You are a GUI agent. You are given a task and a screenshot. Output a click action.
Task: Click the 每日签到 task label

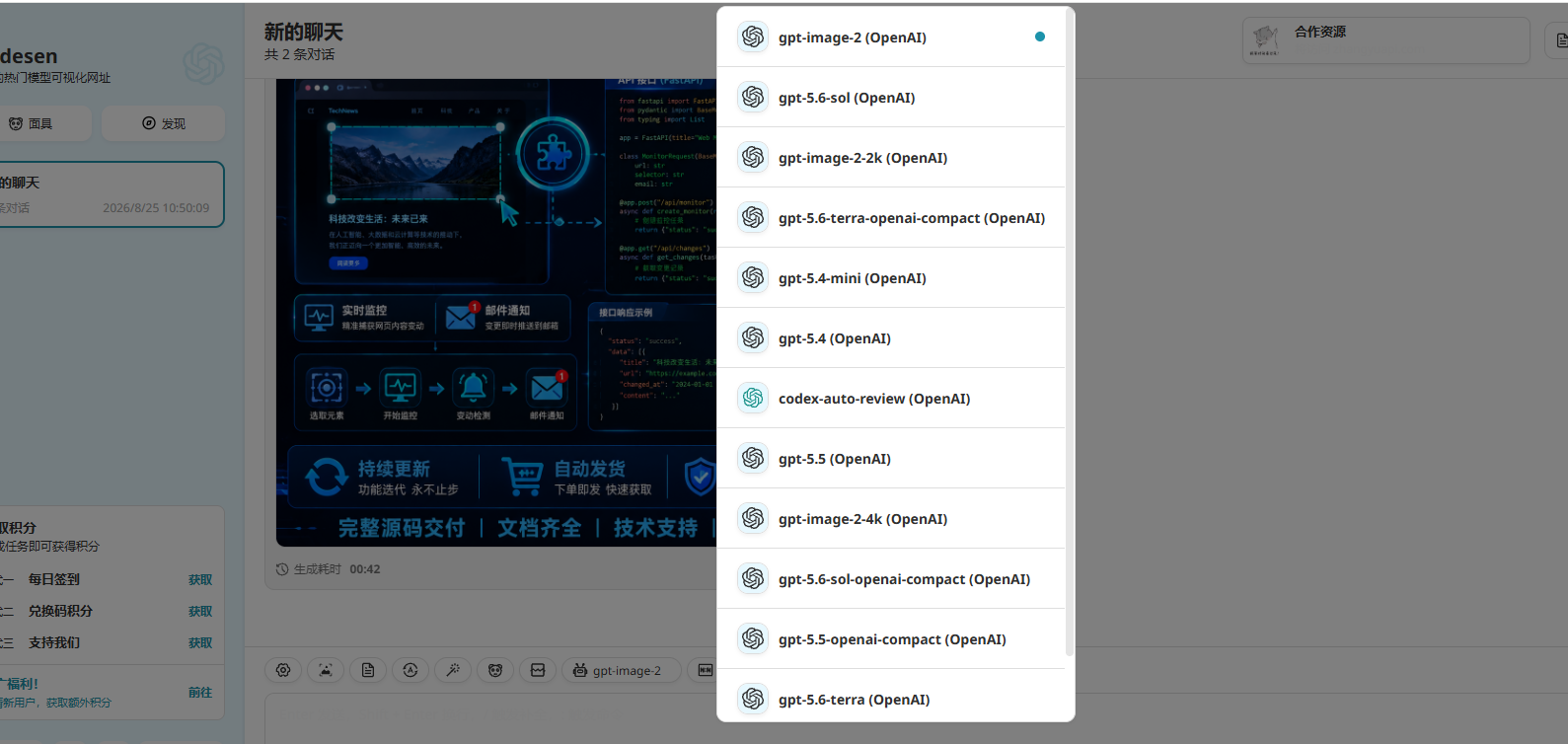click(x=54, y=579)
